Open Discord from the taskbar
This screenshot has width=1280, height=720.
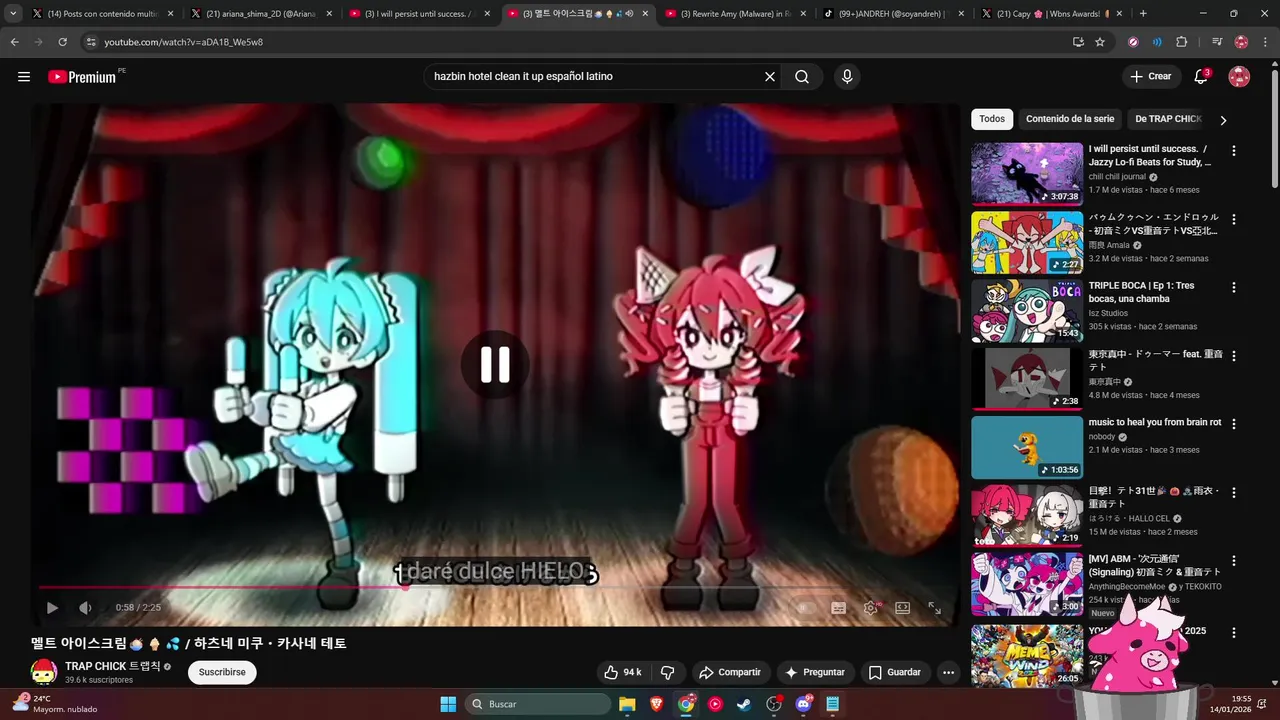tap(803, 704)
